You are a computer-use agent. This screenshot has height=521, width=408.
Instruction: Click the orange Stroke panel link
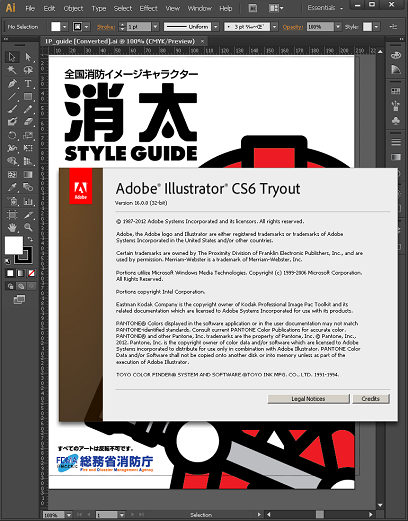[106, 27]
